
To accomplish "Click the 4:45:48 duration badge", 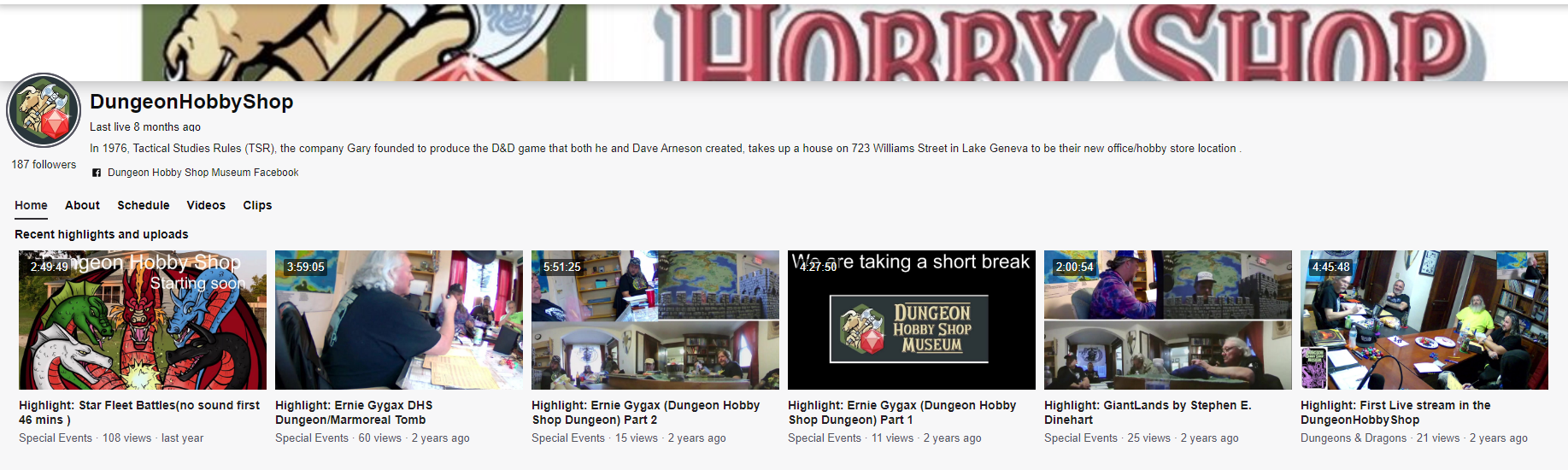I will (1331, 267).
